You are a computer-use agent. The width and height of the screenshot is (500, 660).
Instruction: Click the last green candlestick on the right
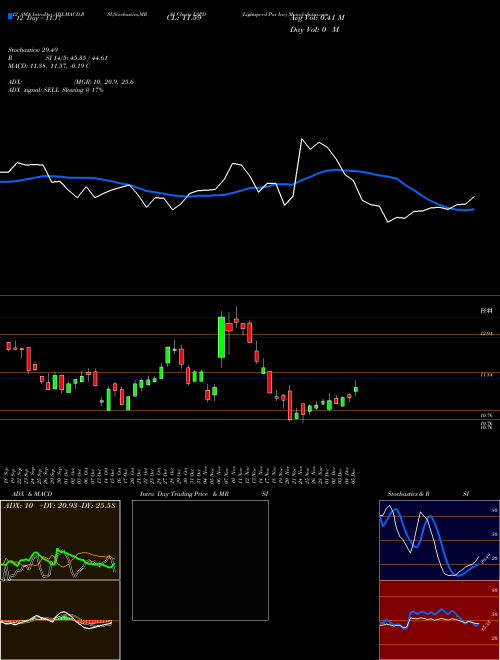click(x=356, y=389)
